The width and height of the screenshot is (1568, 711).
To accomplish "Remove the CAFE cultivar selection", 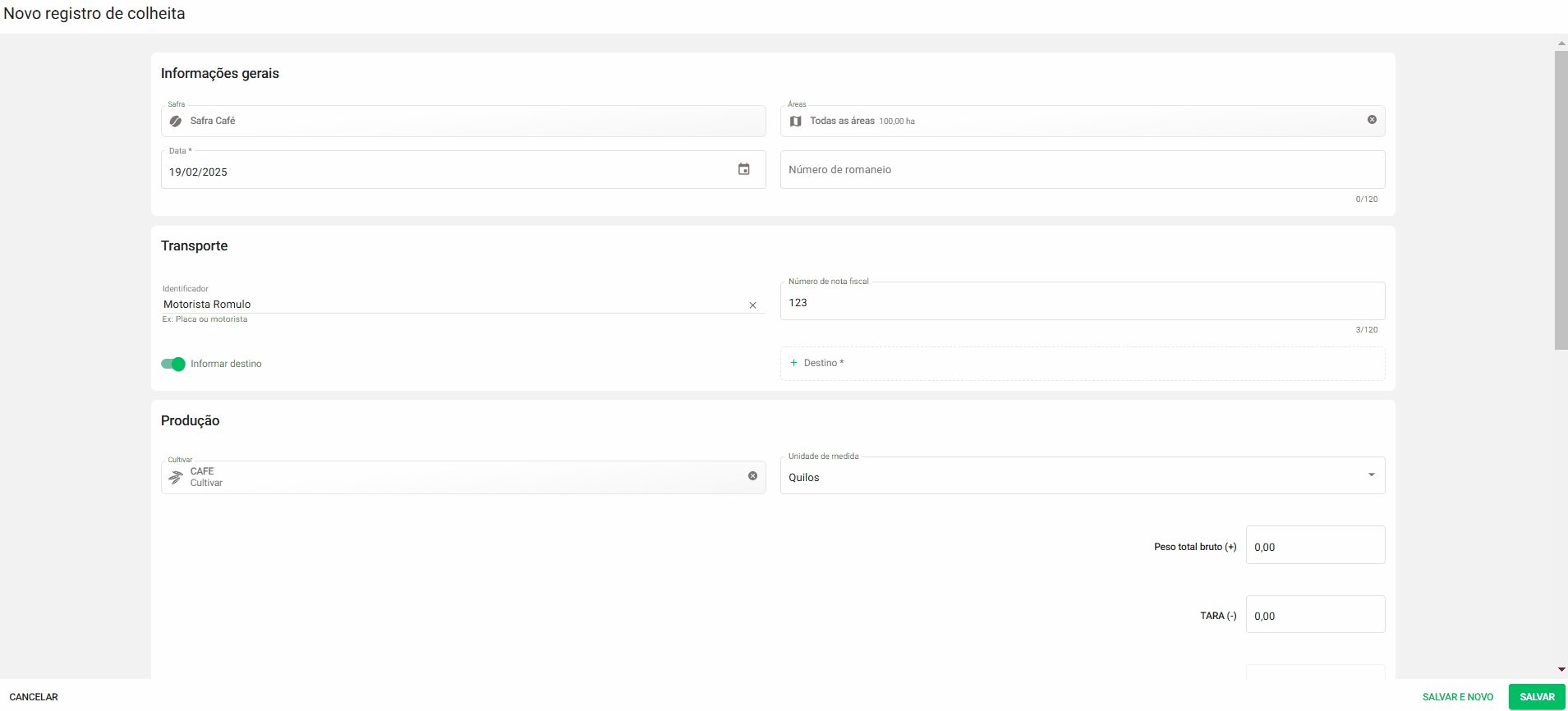I will click(x=752, y=476).
